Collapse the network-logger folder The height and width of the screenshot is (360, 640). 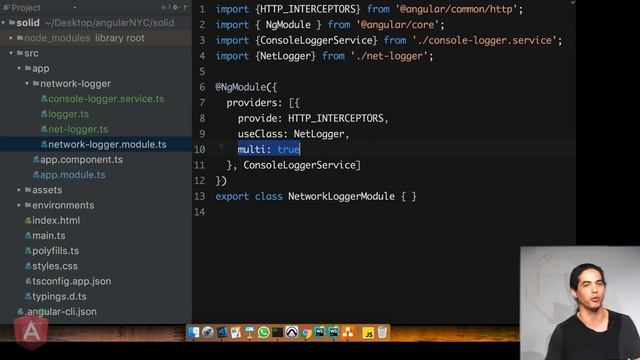pyautogui.click(x=27, y=84)
